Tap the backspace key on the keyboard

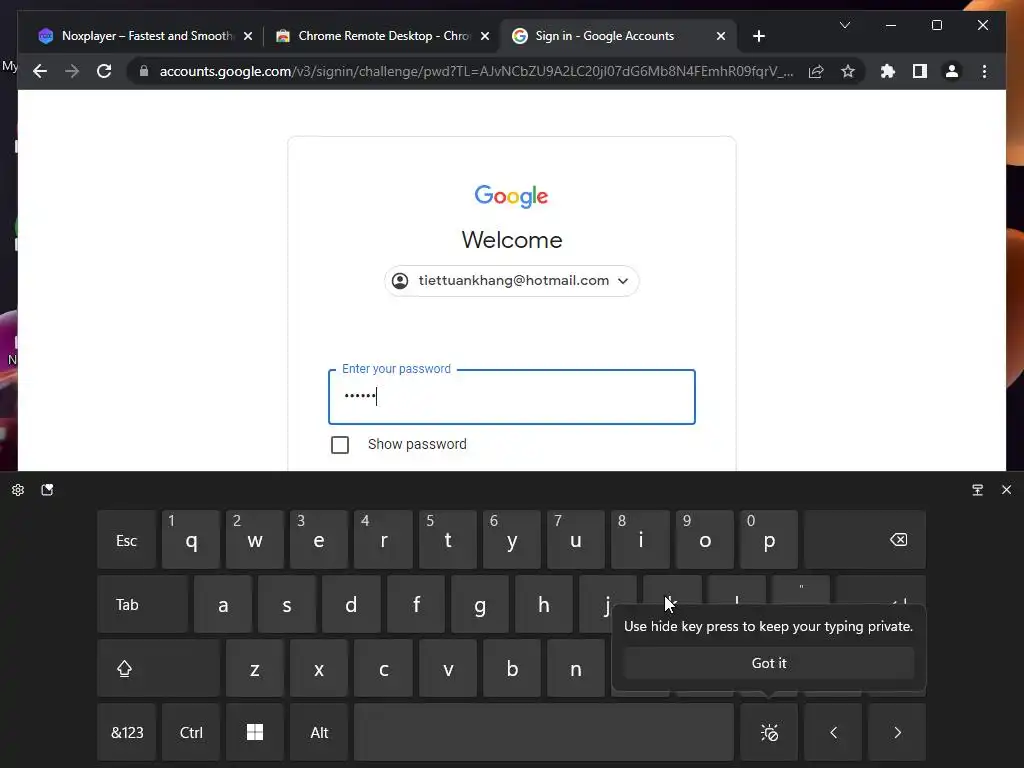(865, 540)
